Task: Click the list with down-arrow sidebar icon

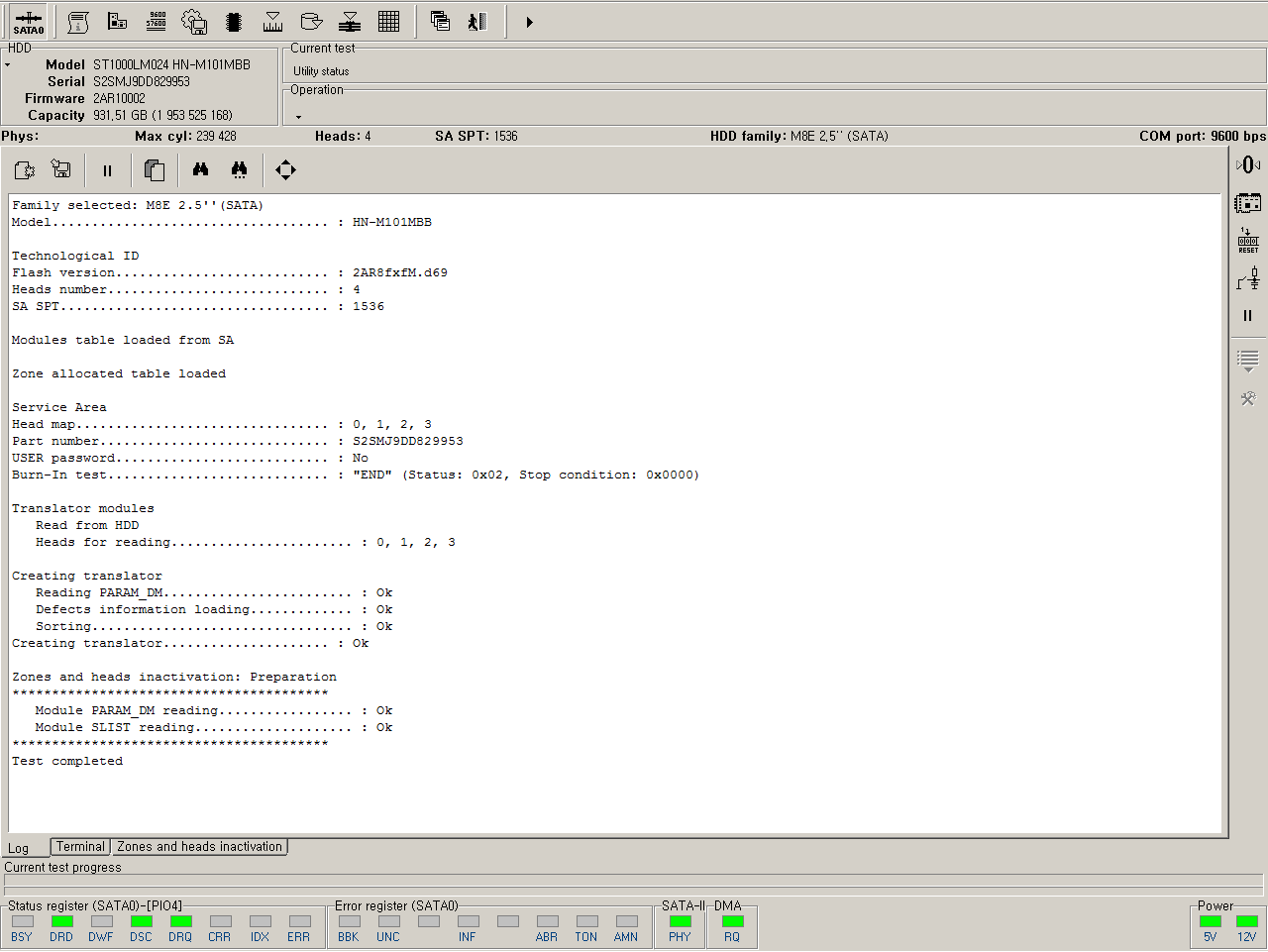Action: tap(1248, 362)
